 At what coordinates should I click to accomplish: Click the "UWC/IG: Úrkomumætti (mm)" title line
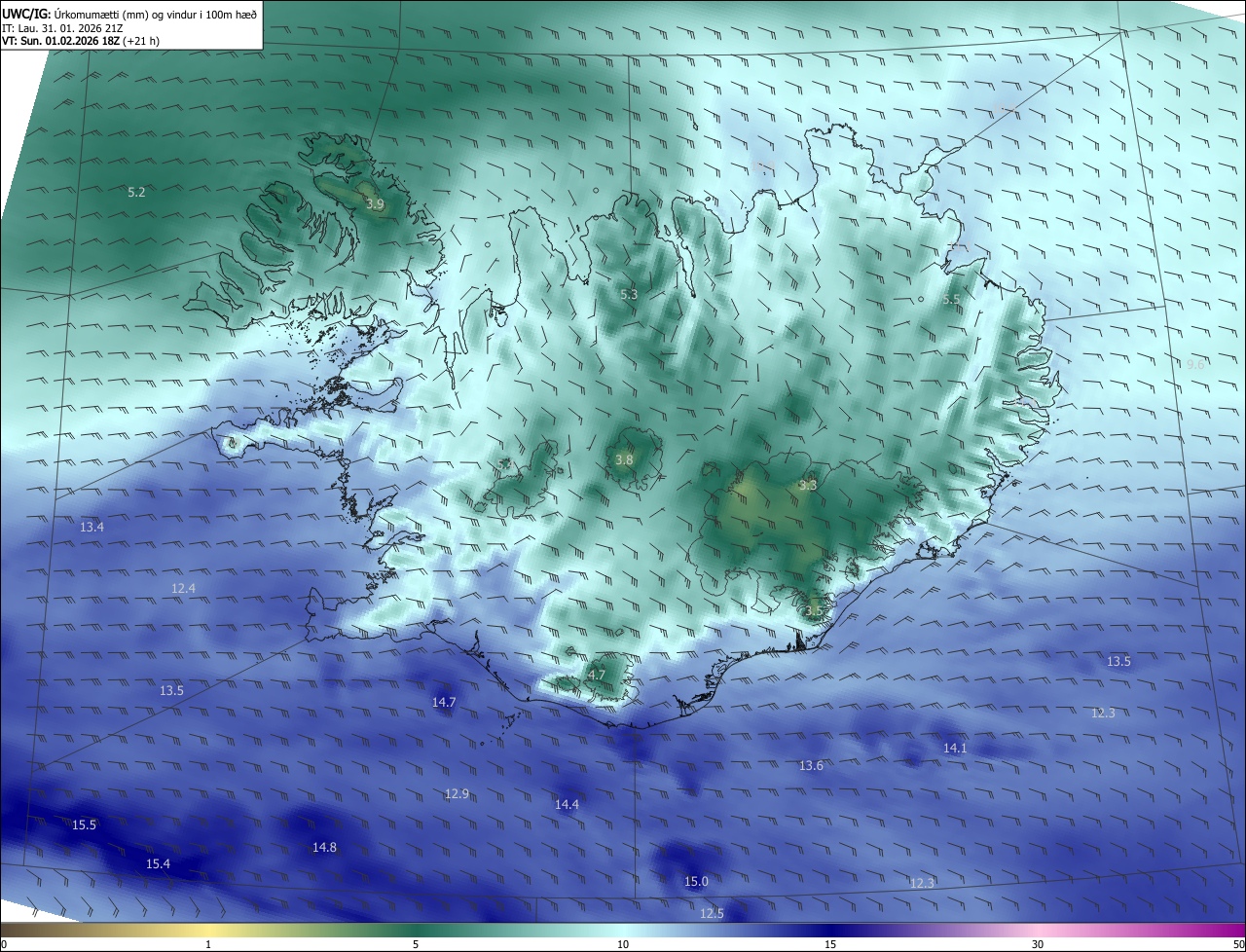click(x=129, y=15)
